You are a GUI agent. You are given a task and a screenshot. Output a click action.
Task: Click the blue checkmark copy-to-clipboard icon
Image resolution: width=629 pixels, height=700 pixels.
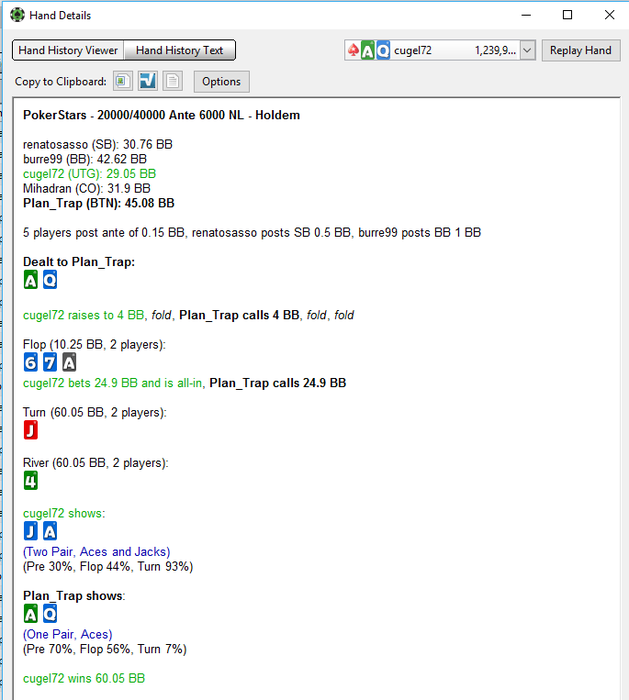click(147, 81)
